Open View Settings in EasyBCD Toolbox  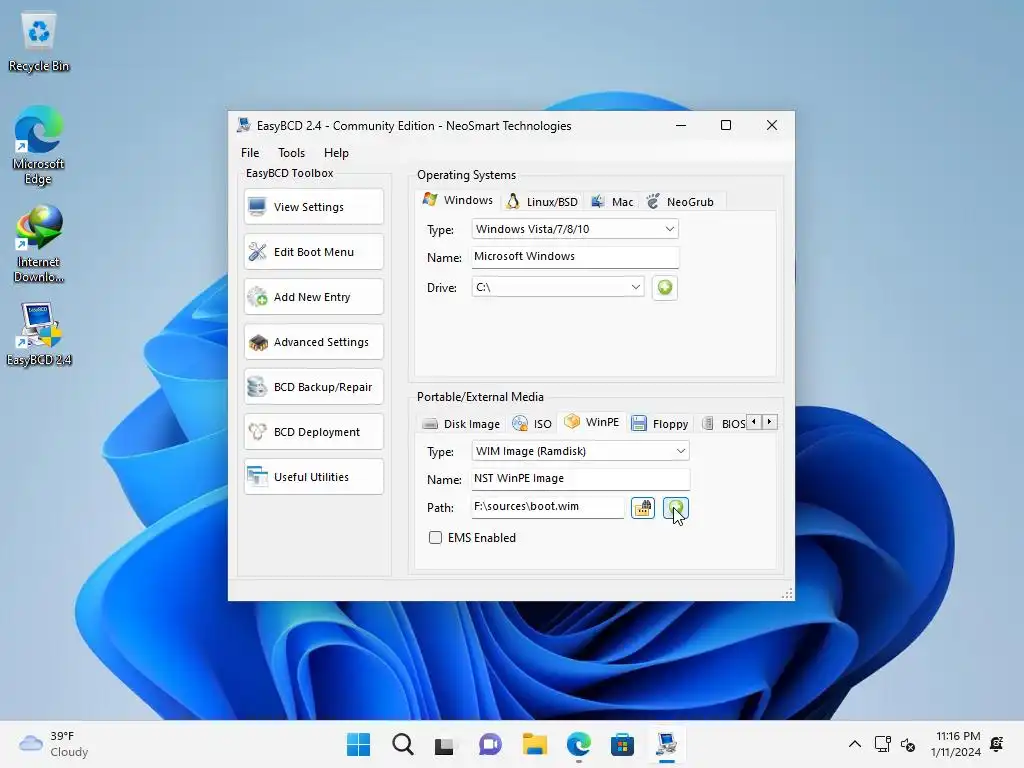314,207
